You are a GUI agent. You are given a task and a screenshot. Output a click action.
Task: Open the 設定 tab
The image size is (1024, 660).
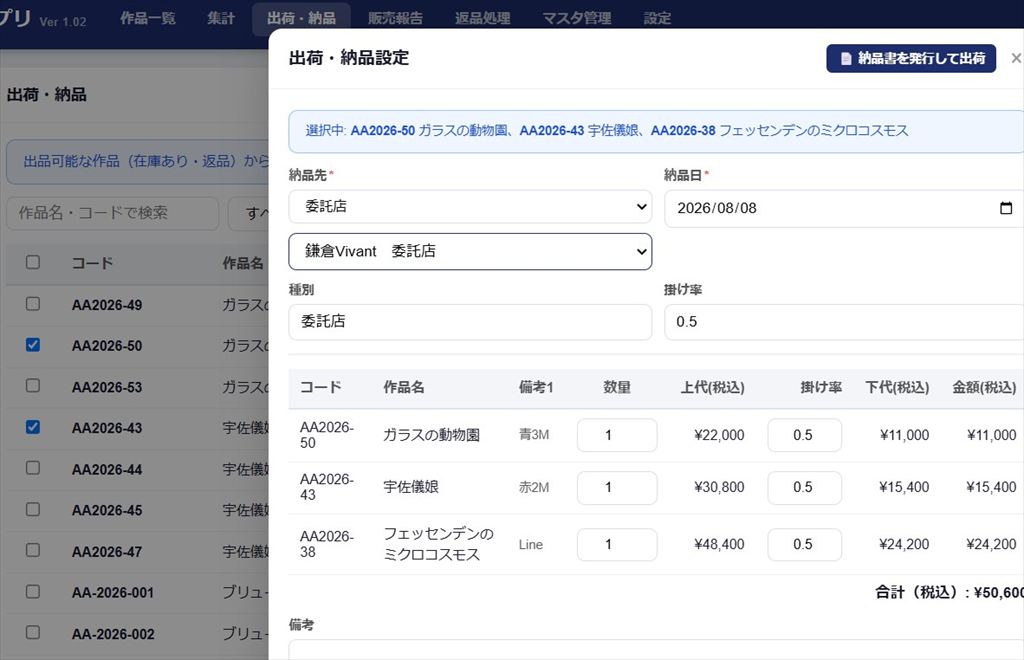[x=657, y=18]
